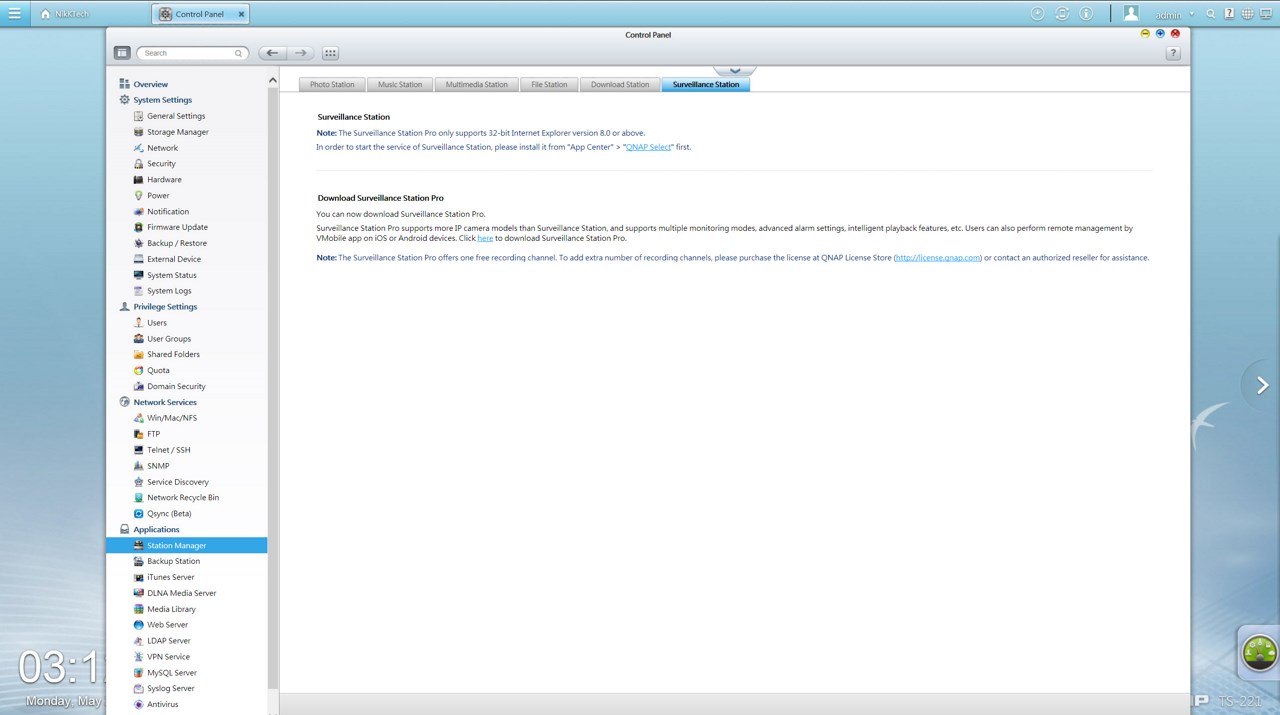
Task: Open Telnet / SSH settings
Action: pyautogui.click(x=168, y=450)
